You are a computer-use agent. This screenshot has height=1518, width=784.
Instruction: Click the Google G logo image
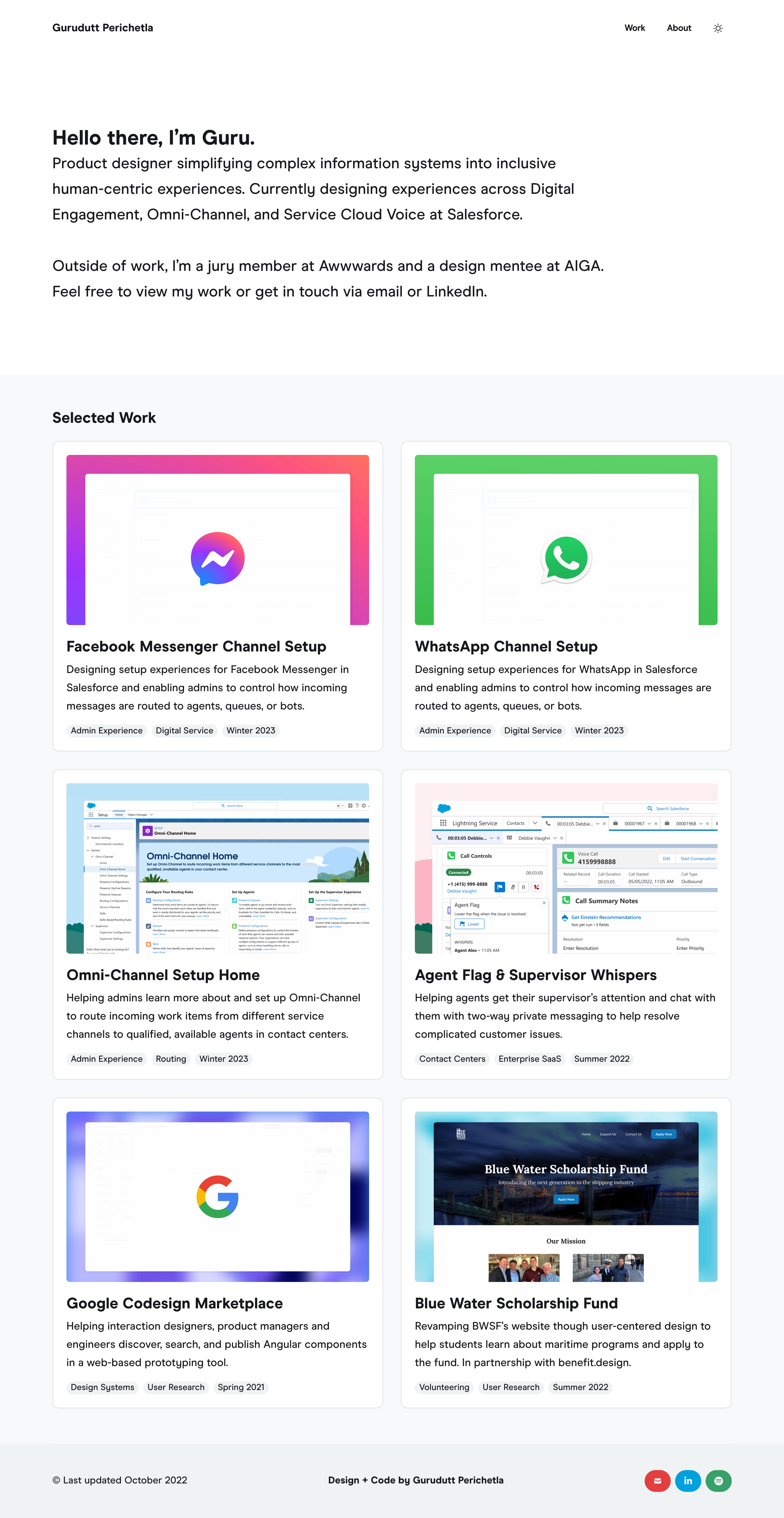[x=217, y=1196]
